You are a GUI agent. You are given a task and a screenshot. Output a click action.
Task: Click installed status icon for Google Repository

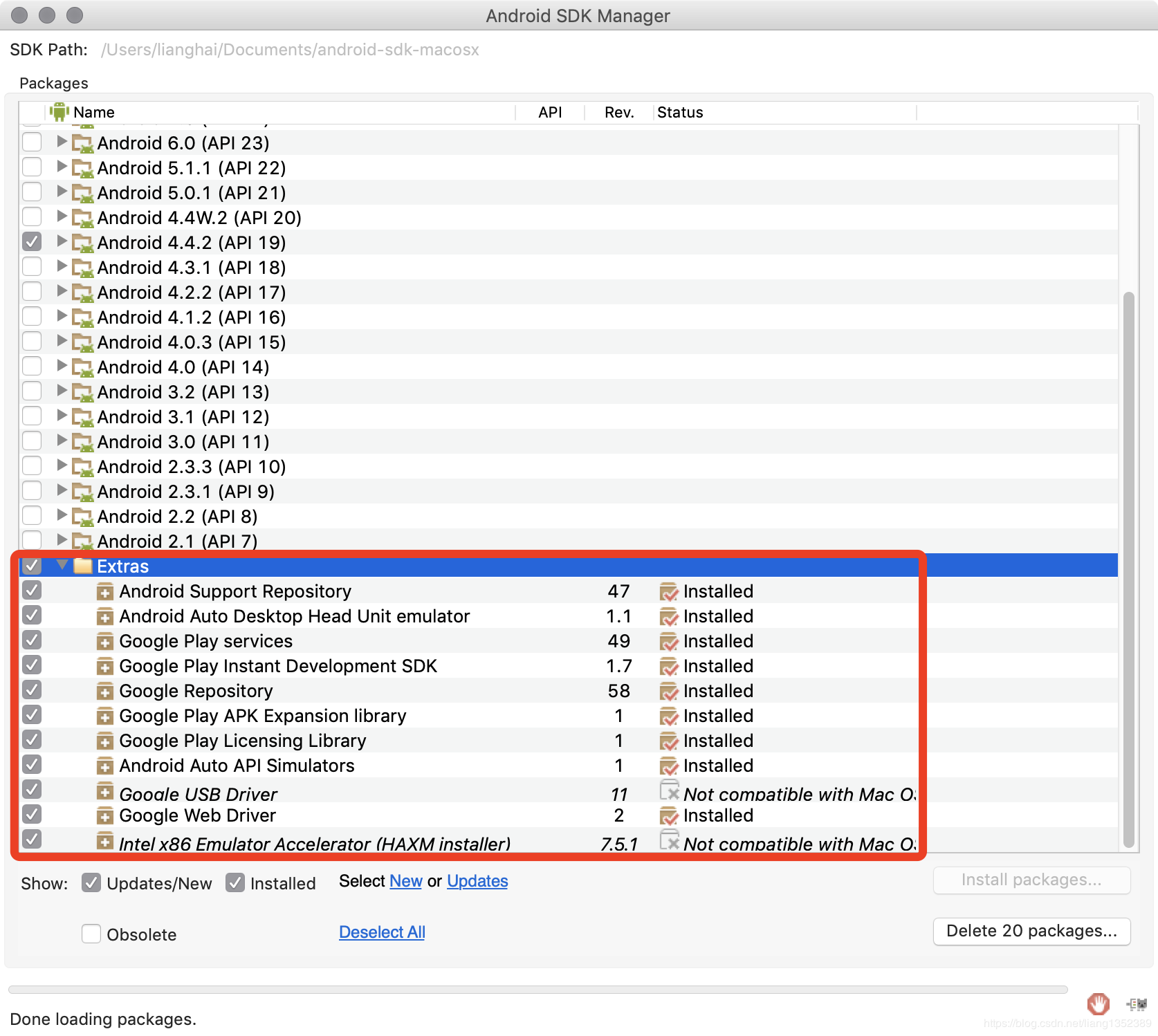669,692
